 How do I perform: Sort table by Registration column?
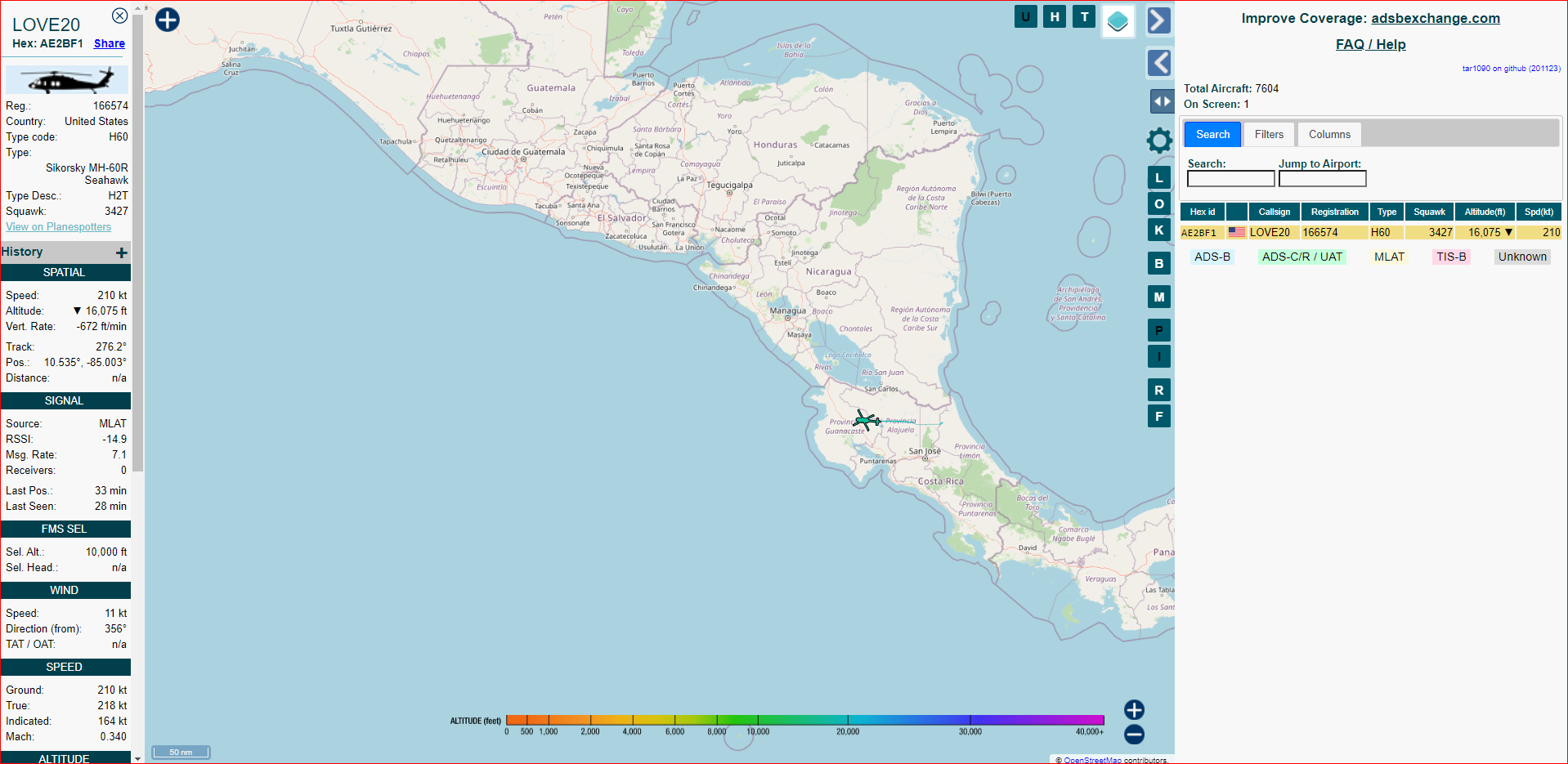pos(1334,212)
